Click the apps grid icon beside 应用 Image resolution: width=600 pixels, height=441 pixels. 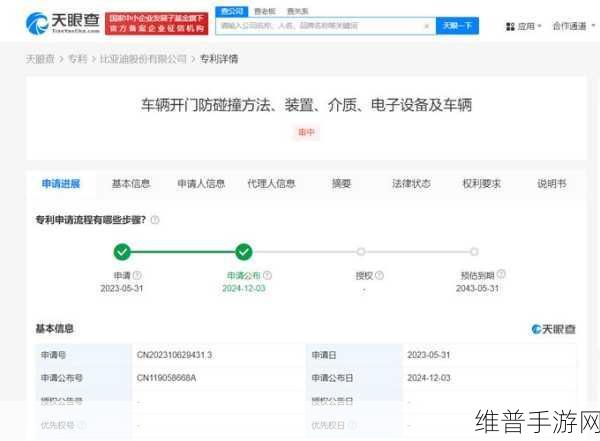coord(510,26)
